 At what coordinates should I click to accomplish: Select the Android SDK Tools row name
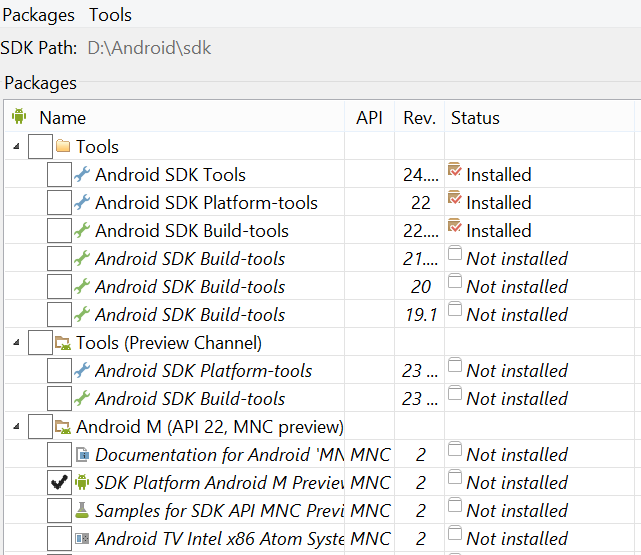point(170,175)
